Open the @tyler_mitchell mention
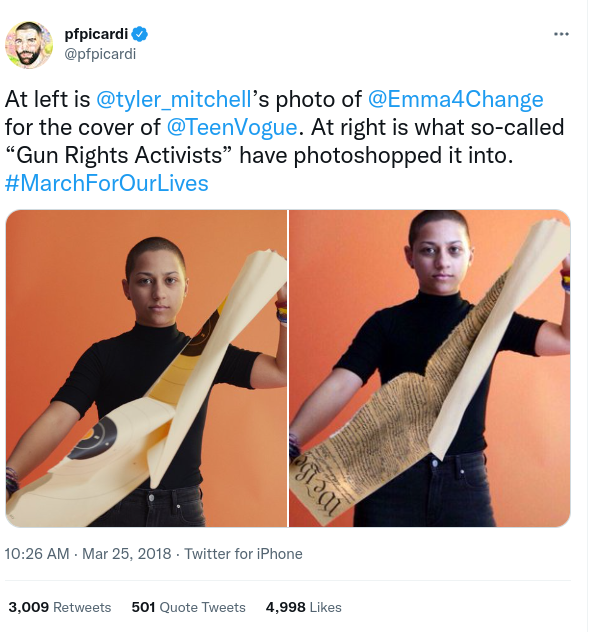Viewport: 604px width, 632px height. point(174,99)
